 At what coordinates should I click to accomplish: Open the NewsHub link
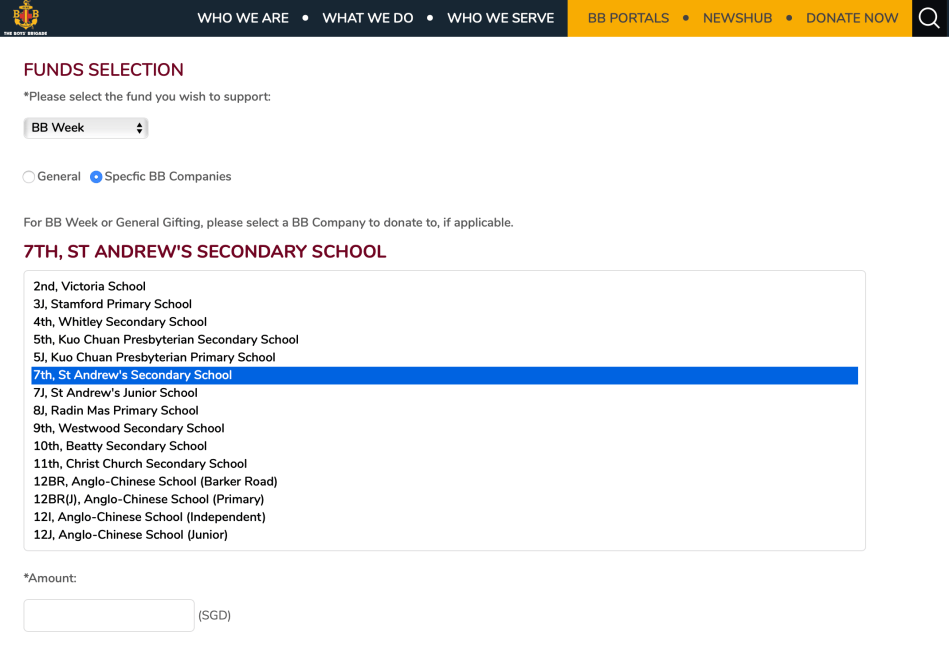[738, 18]
